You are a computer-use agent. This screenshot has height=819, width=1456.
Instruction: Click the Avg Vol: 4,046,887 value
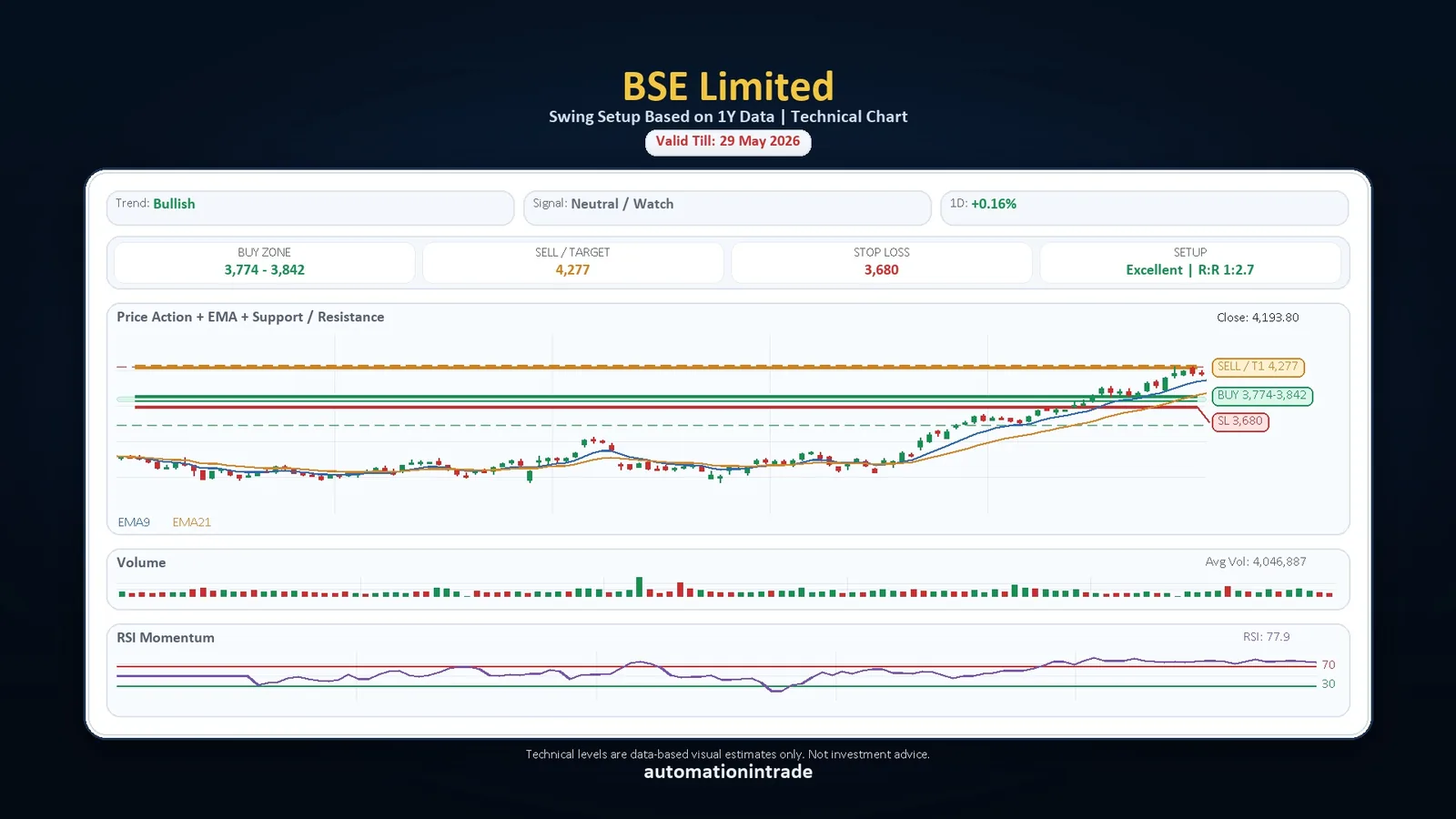point(1256,561)
